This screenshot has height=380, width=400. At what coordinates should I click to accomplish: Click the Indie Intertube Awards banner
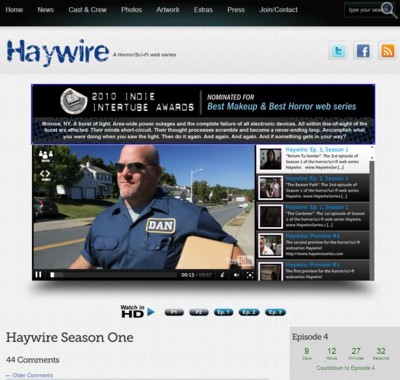pos(203,114)
